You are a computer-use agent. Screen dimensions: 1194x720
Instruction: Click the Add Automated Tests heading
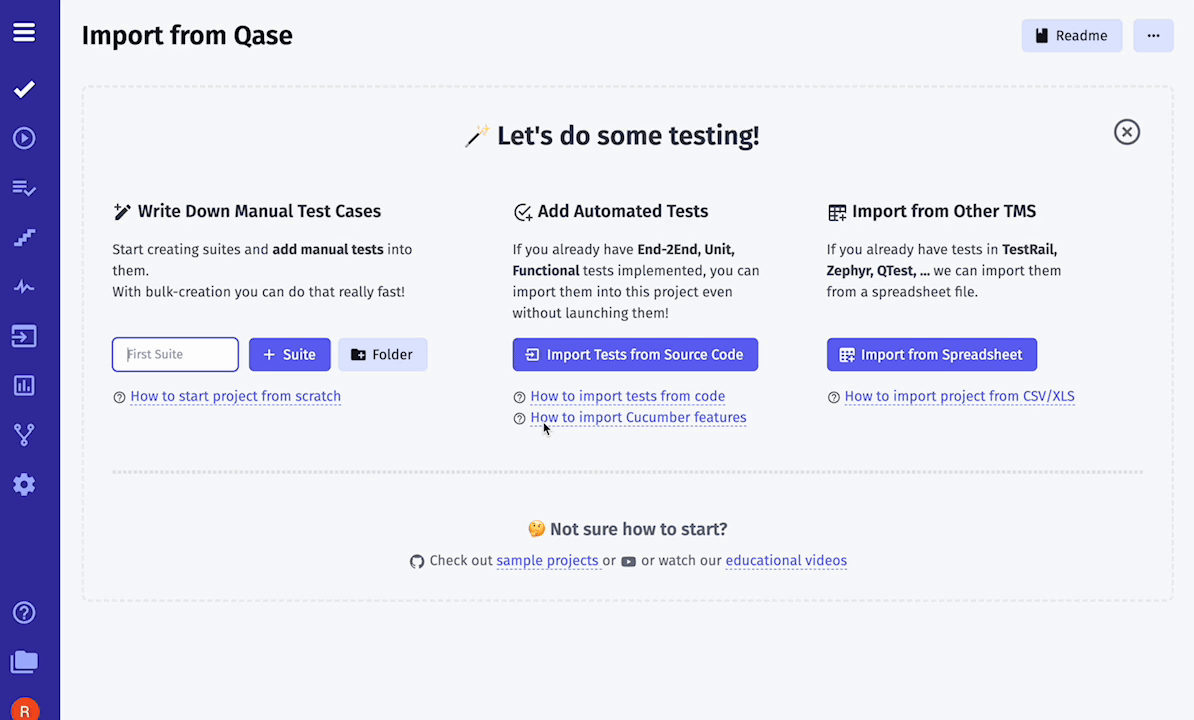point(623,212)
